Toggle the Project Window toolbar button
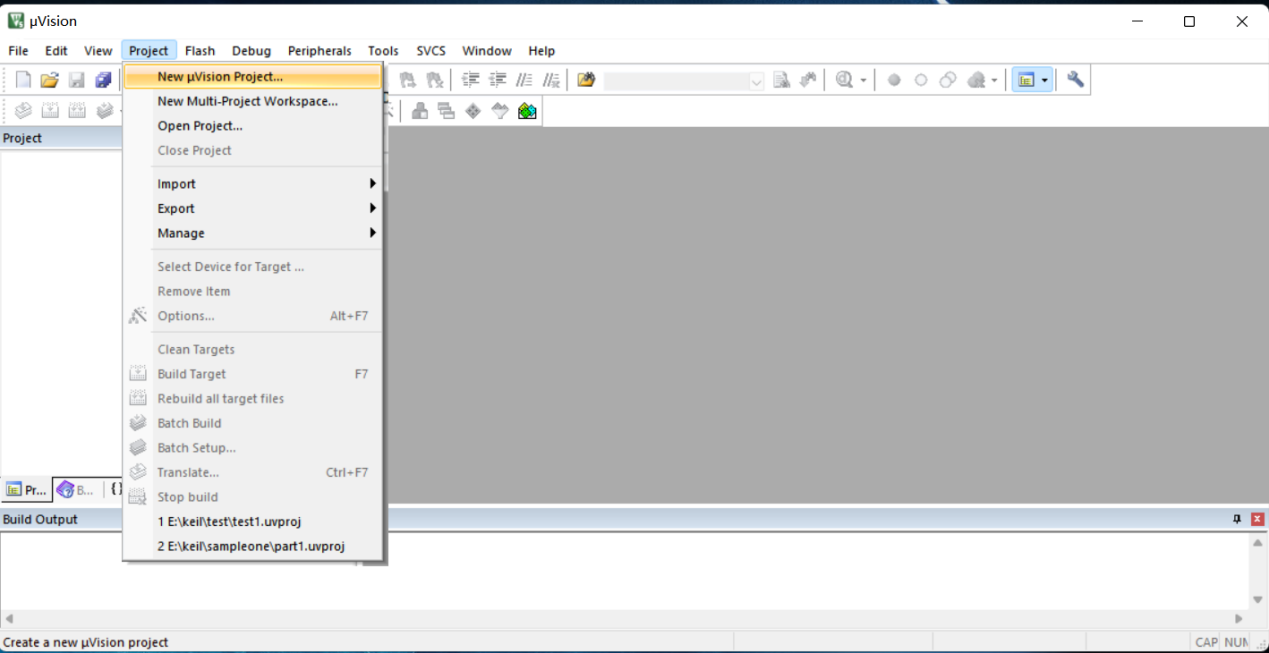 tap(1025, 80)
